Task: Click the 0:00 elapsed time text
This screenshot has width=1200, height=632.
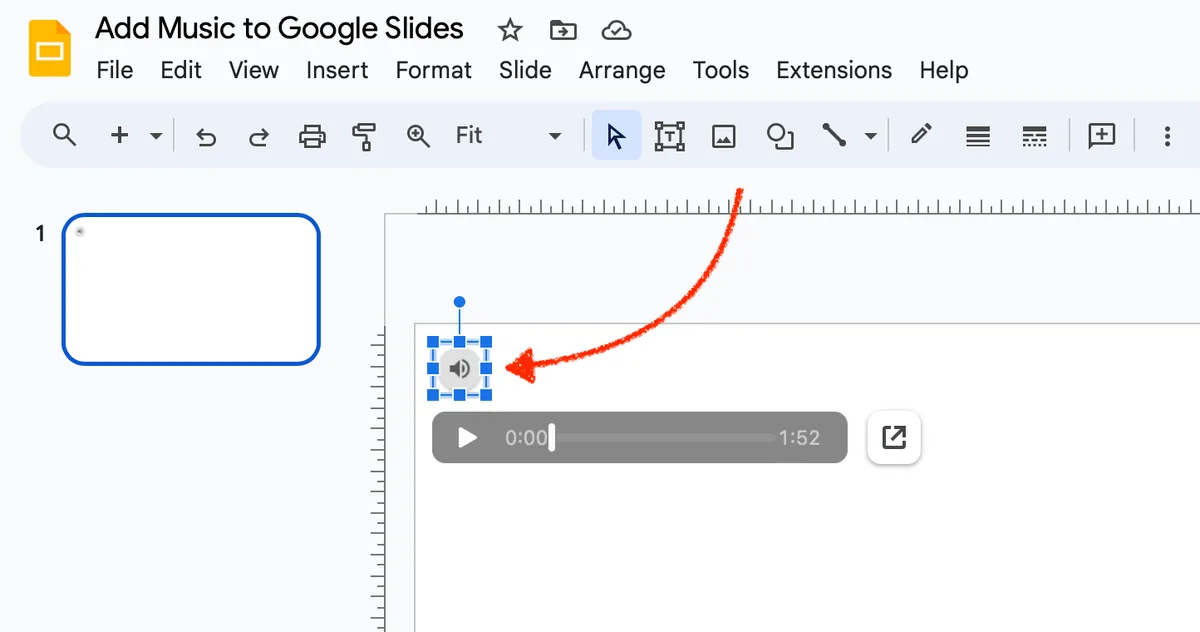Action: coord(526,438)
